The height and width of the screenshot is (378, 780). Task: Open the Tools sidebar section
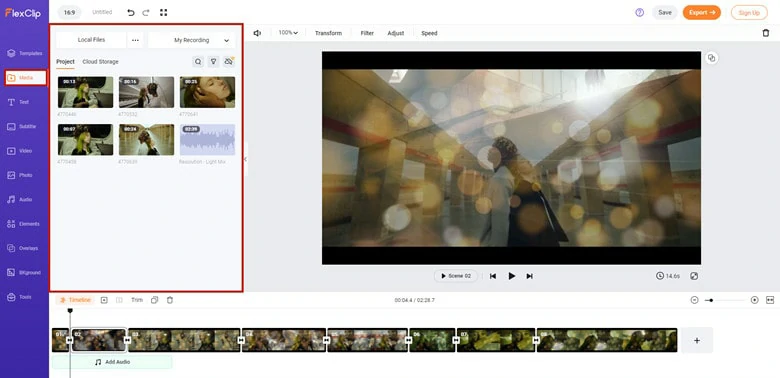(19, 297)
